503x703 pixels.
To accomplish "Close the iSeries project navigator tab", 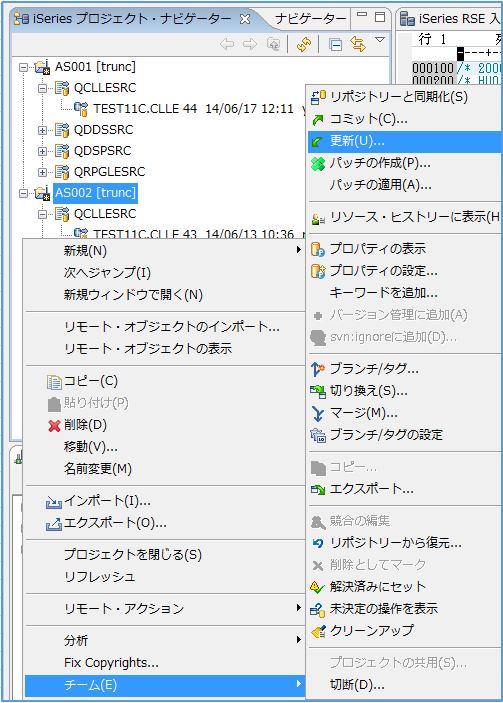I will pos(245,19).
